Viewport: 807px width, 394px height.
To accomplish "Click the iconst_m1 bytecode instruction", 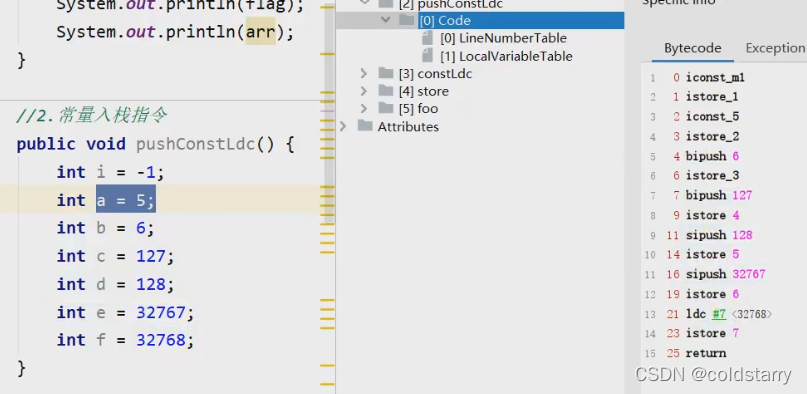I will click(715, 78).
